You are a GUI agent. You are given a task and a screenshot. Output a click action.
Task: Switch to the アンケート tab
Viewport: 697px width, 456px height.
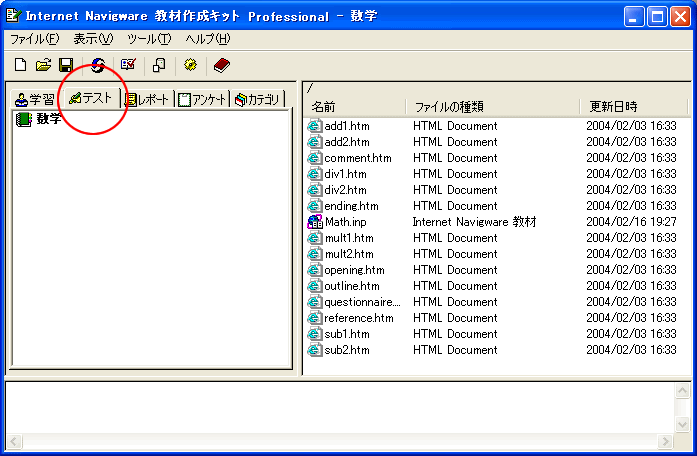tap(202, 100)
